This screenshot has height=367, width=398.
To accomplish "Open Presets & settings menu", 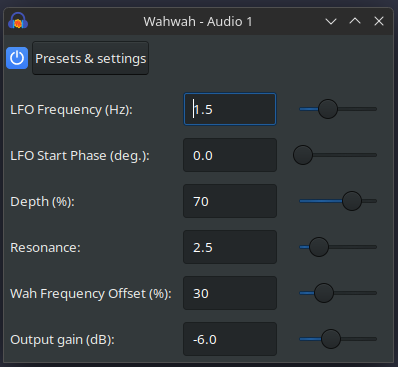I will click(x=90, y=58).
